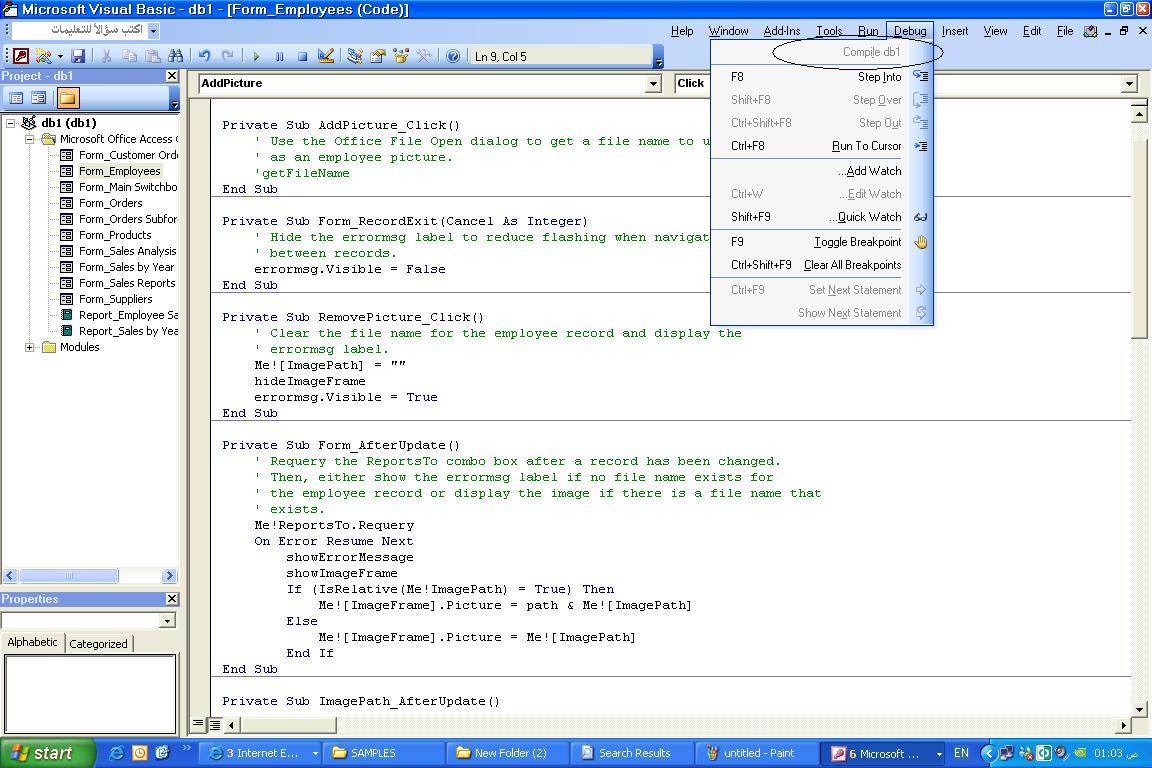1152x768 pixels.
Task: Click Procedure View button at bottom left
Action: [198, 724]
